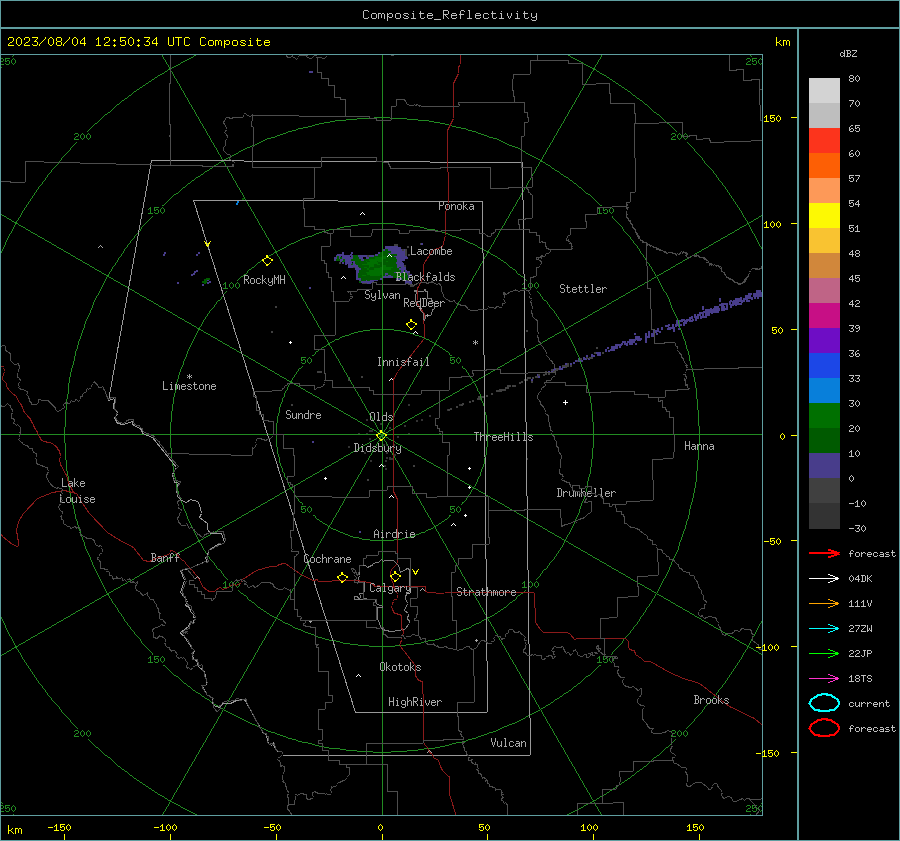
Task: Click the Blackfalds city label
Action: click(425, 277)
